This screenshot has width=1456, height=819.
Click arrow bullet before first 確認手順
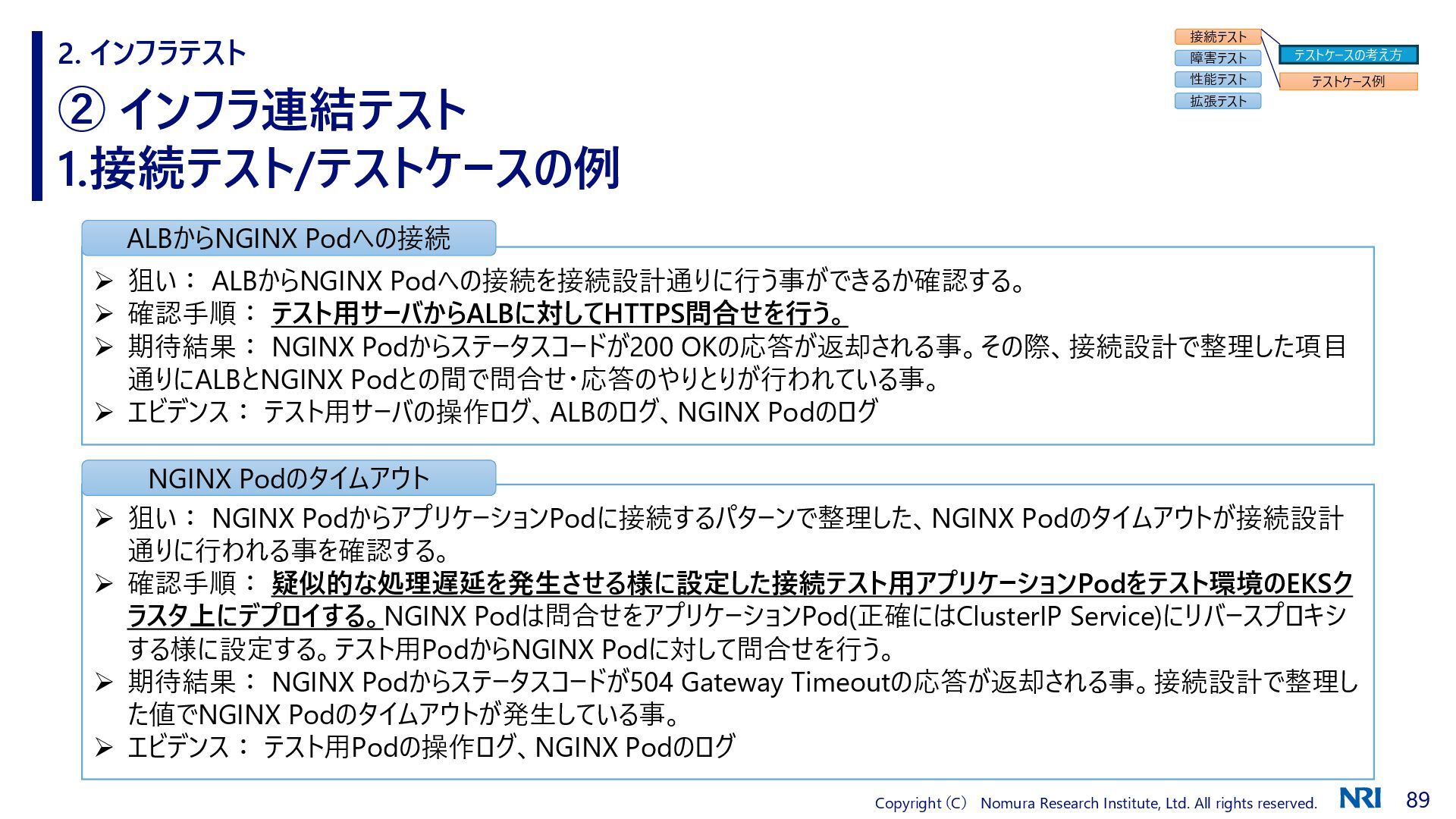pyautogui.click(x=104, y=314)
